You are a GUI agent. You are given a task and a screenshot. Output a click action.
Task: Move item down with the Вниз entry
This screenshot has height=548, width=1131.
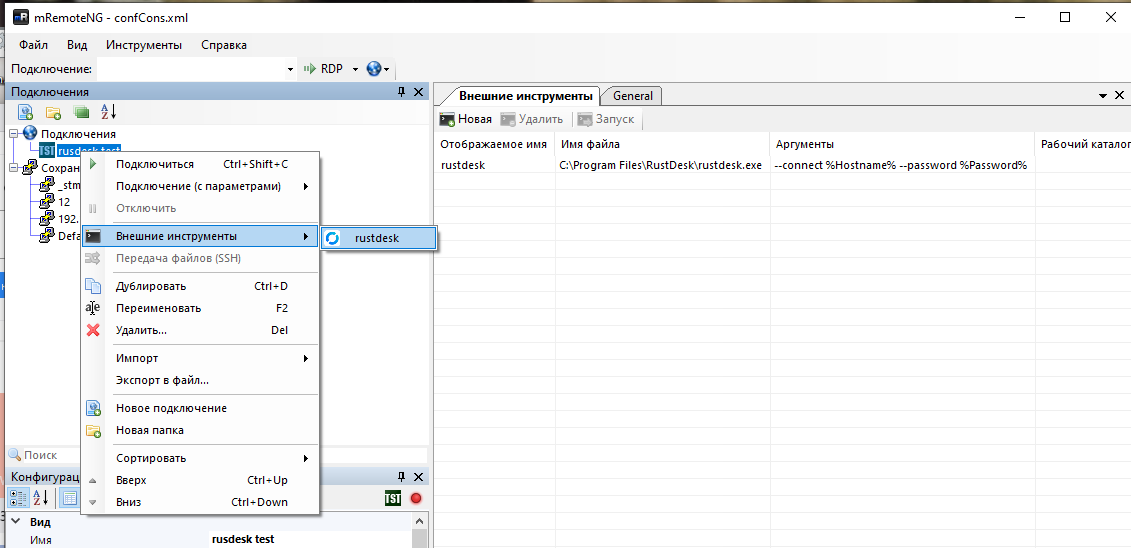click(200, 502)
